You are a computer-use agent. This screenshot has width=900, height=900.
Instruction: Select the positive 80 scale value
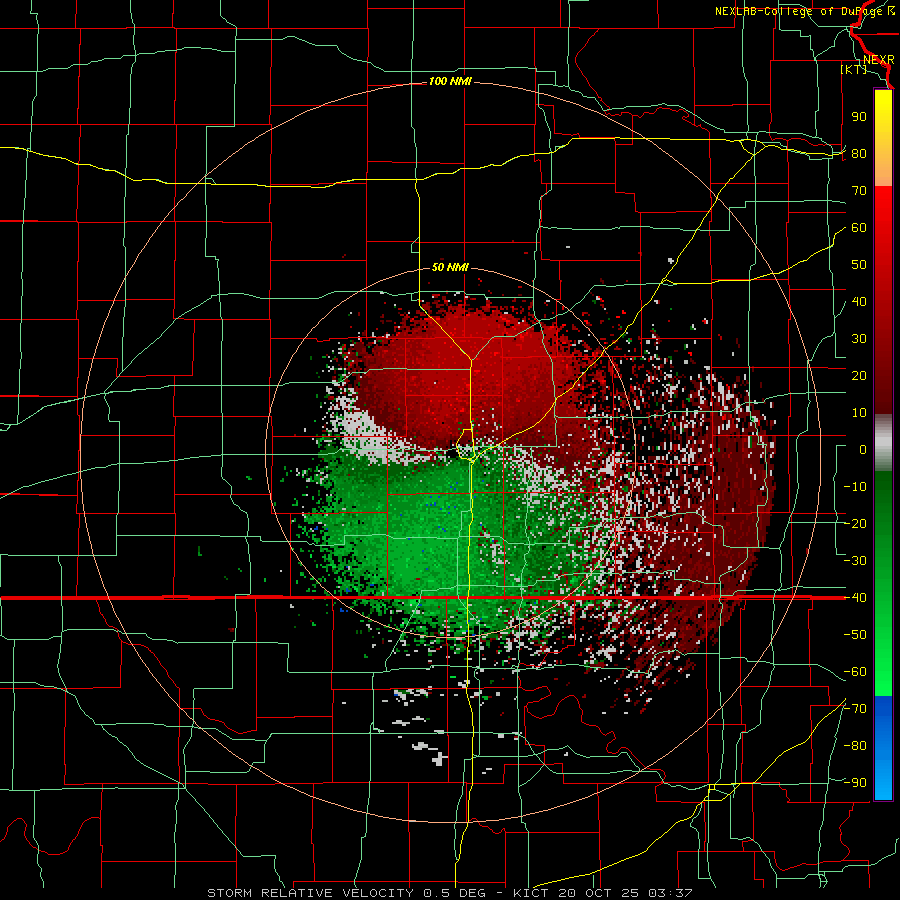pyautogui.click(x=859, y=153)
